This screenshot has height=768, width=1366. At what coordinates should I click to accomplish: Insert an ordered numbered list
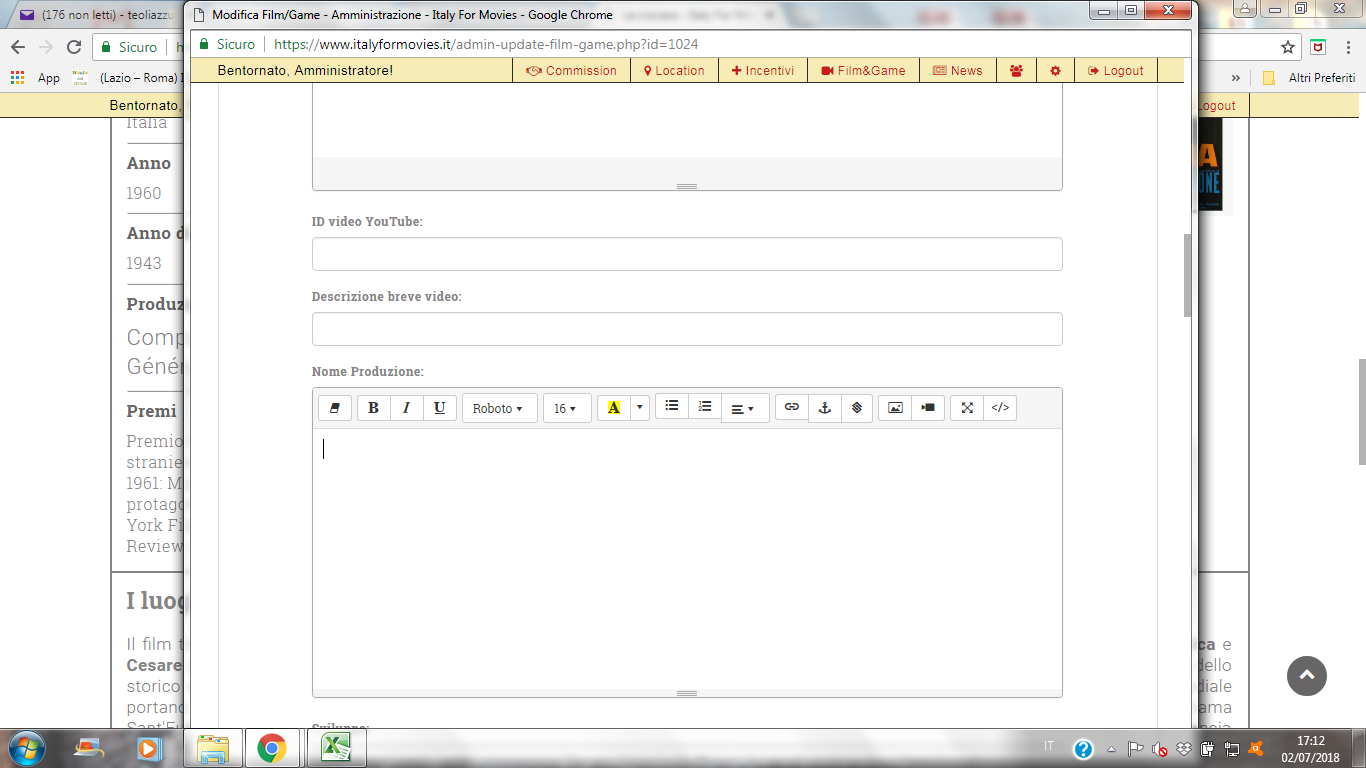pyautogui.click(x=705, y=406)
